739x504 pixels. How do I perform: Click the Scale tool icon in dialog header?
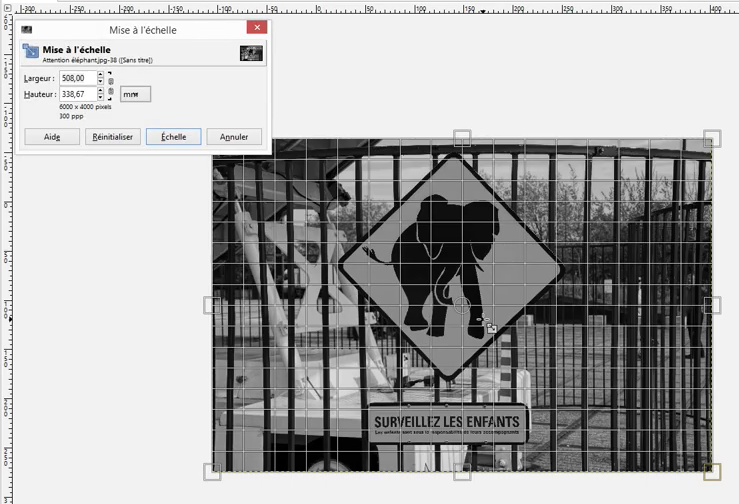tap(31, 52)
